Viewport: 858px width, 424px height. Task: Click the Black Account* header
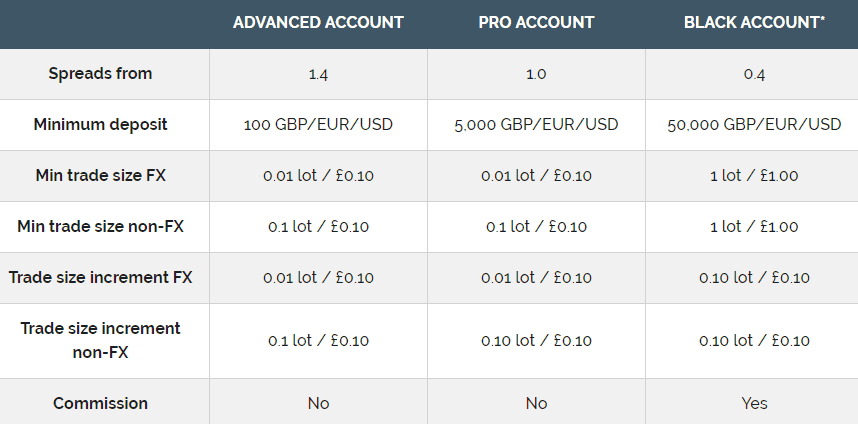(754, 22)
